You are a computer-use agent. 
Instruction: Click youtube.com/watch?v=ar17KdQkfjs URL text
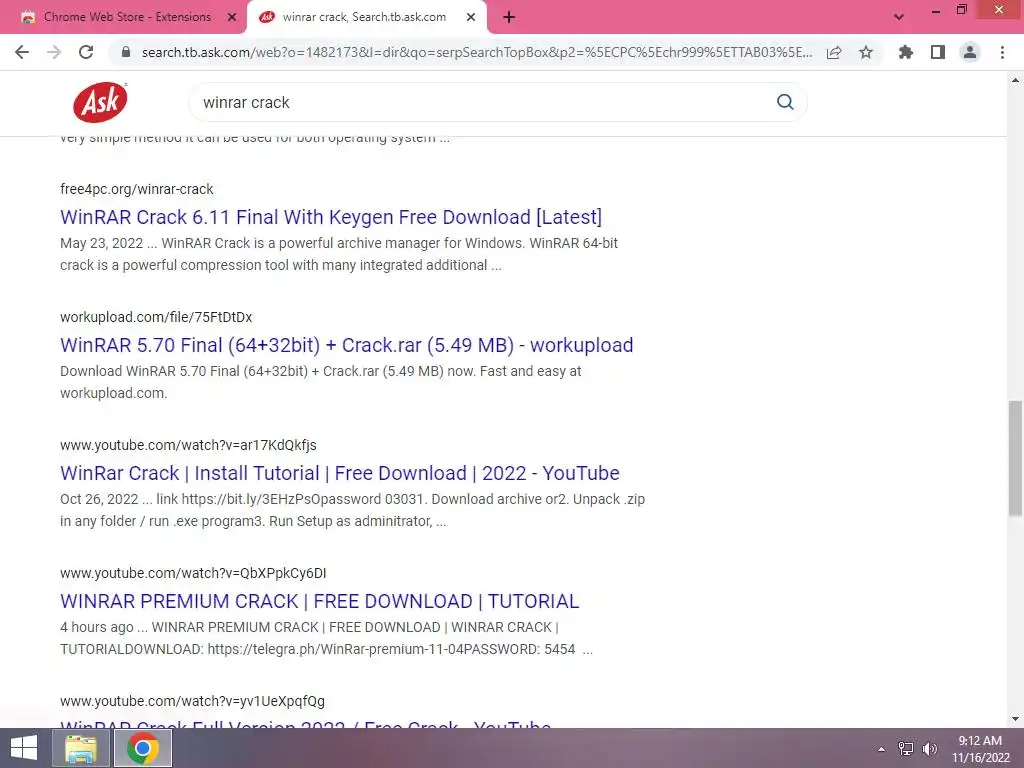[x=188, y=445]
